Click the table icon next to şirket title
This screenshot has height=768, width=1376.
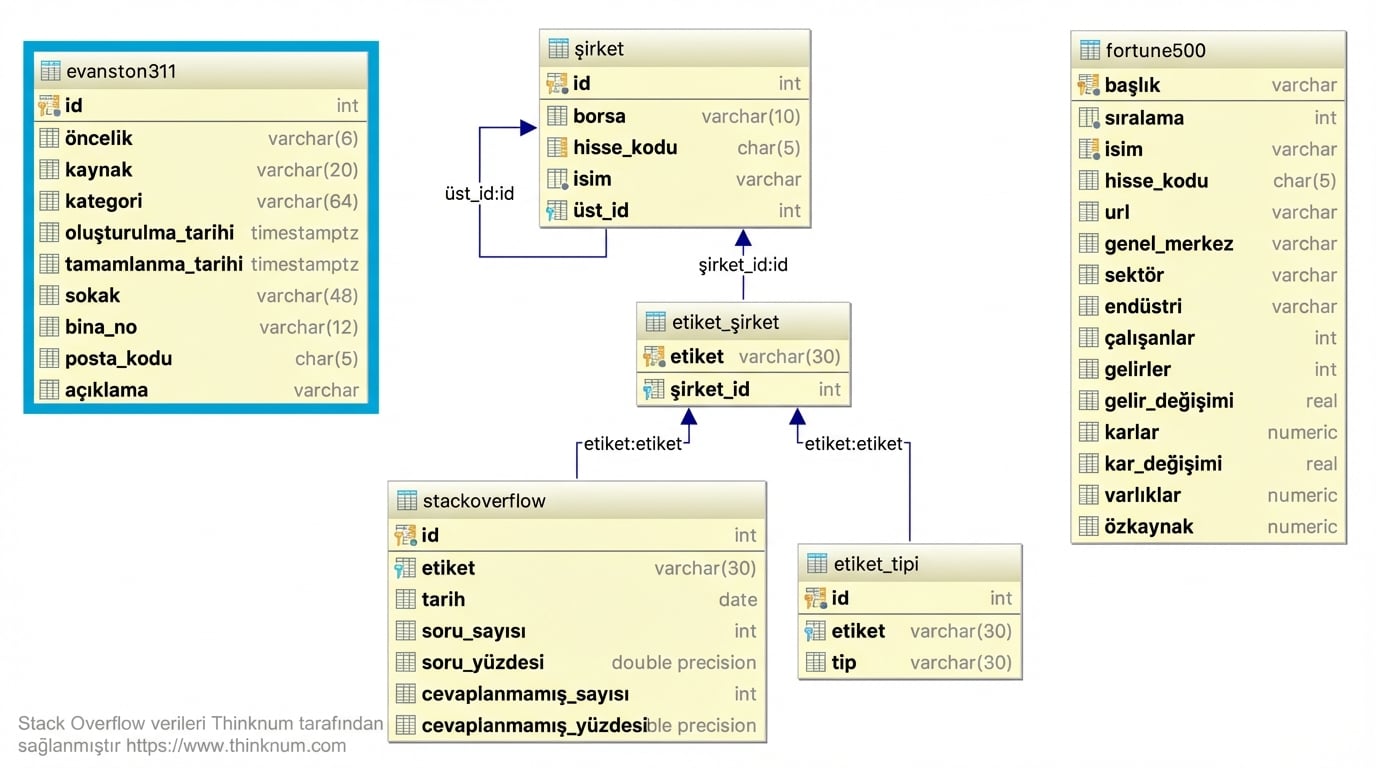point(558,50)
